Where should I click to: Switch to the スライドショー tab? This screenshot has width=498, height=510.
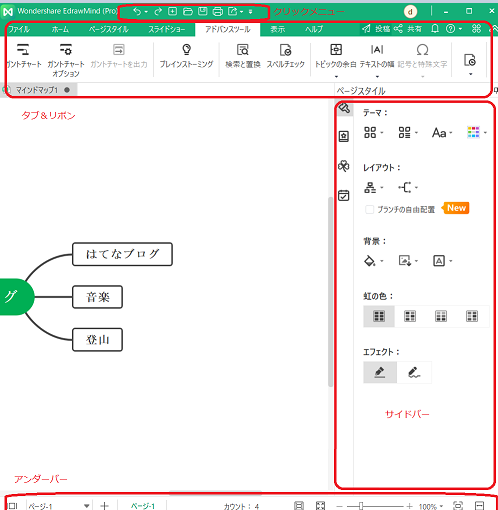point(167,29)
